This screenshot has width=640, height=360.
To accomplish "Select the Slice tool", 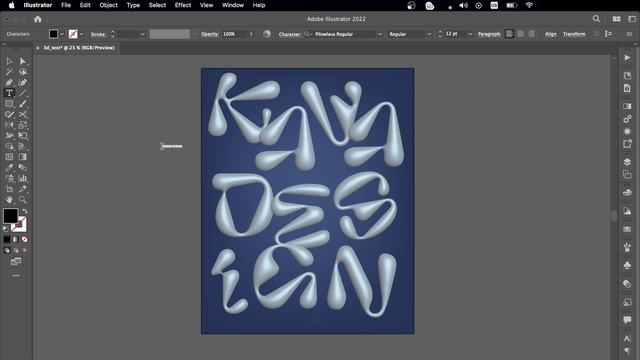I will click(23, 189).
